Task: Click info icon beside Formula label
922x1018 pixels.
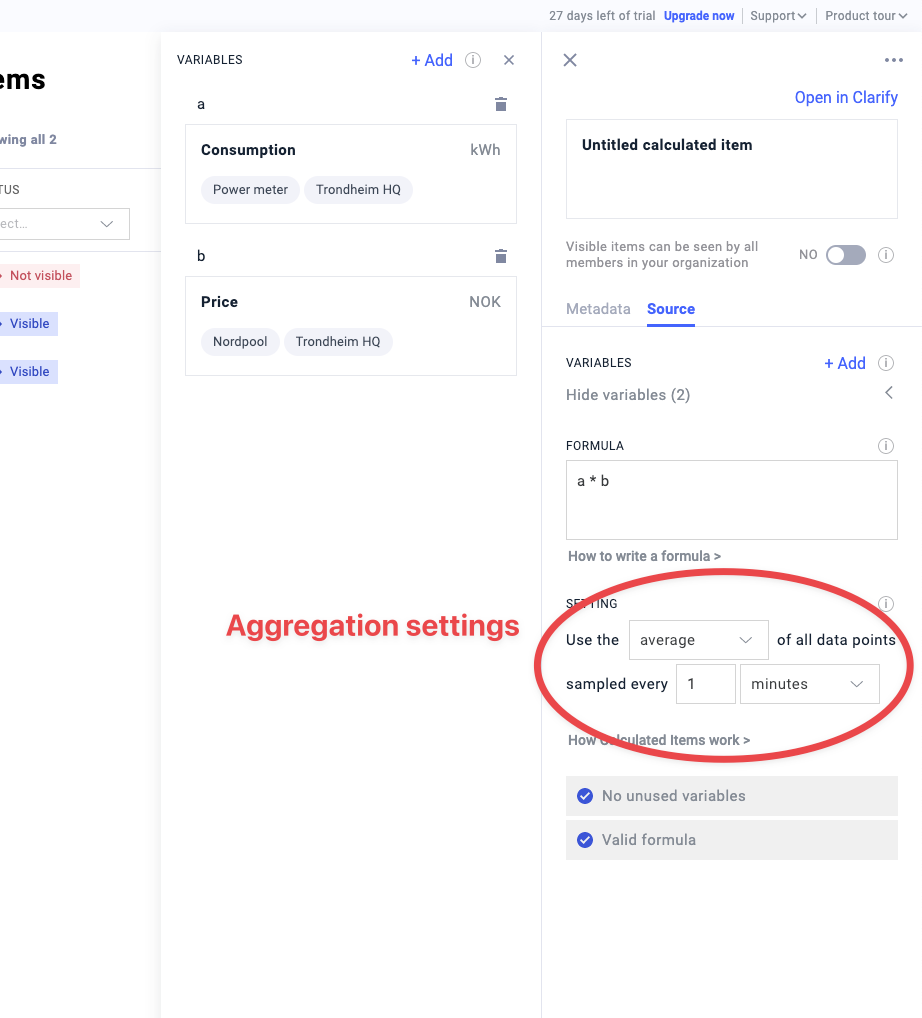Action: 885,446
